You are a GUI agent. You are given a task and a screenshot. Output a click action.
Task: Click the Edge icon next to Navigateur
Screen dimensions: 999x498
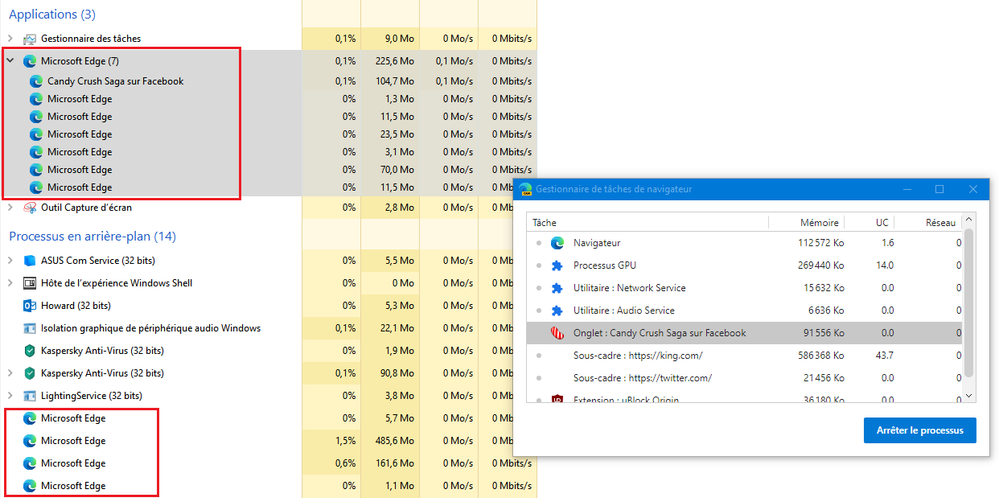[x=557, y=243]
